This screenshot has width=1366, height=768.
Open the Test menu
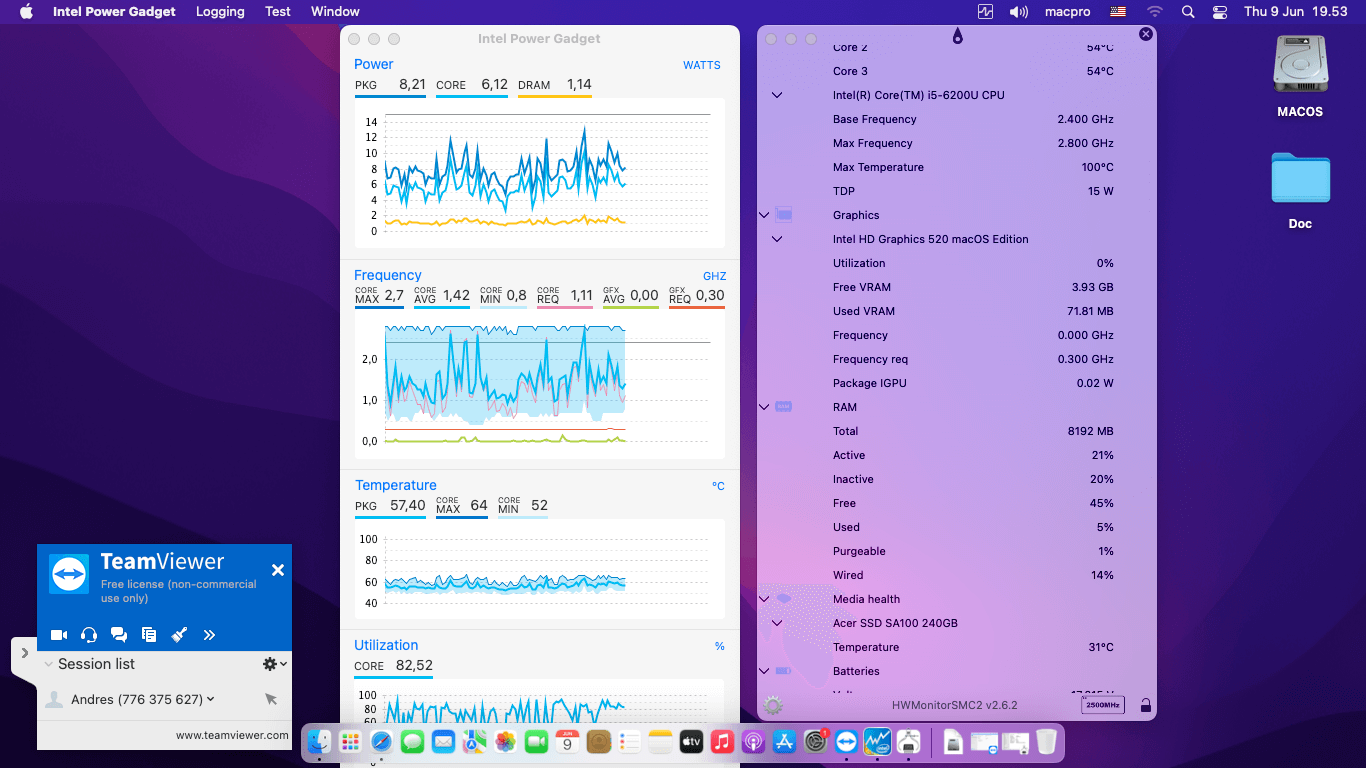pos(278,11)
